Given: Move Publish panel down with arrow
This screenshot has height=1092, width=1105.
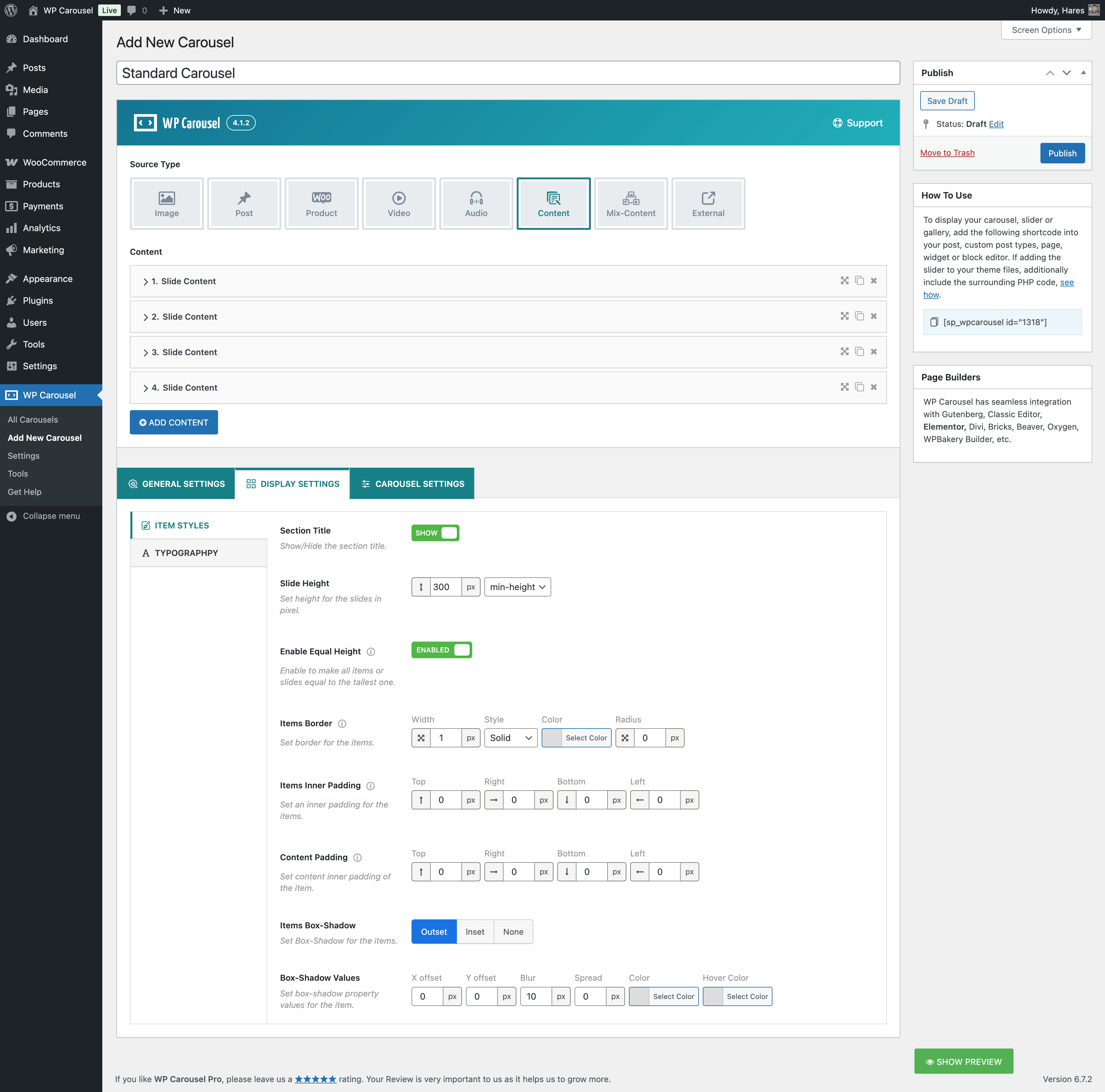Looking at the screenshot, I should (x=1066, y=73).
